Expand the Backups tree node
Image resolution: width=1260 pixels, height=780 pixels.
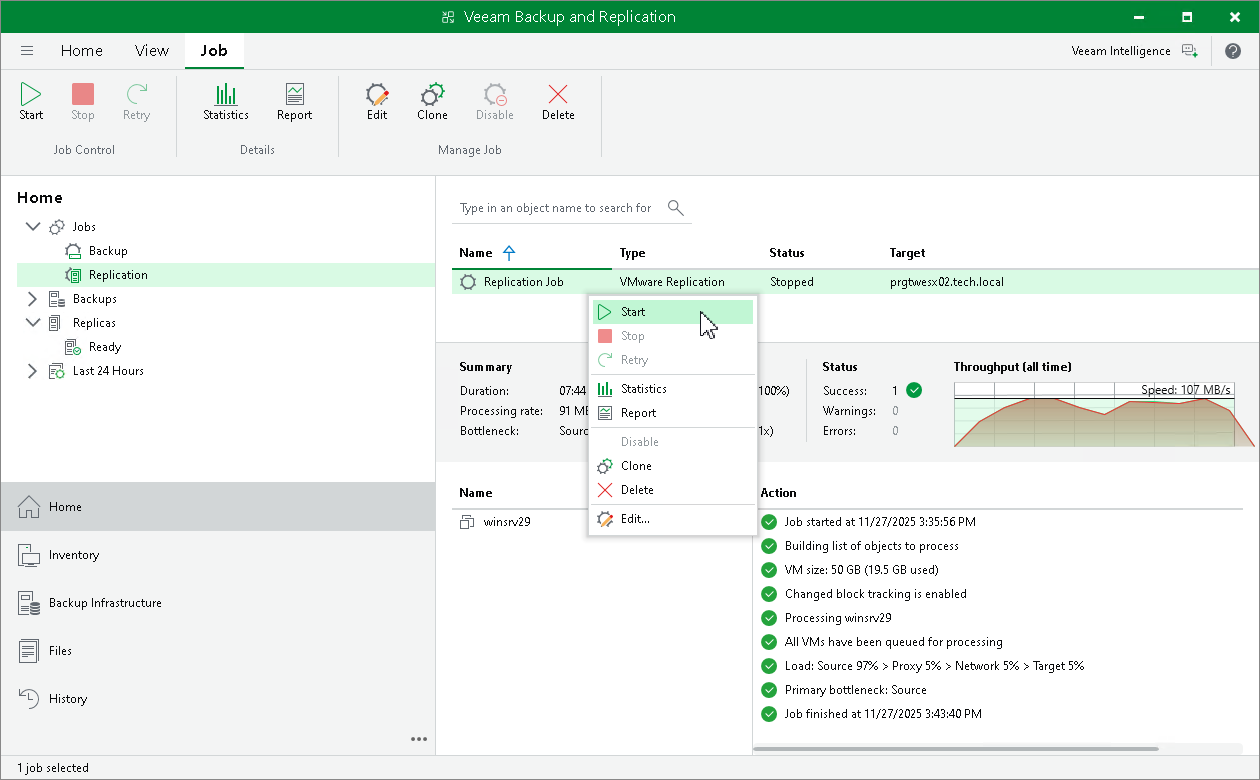[32, 299]
